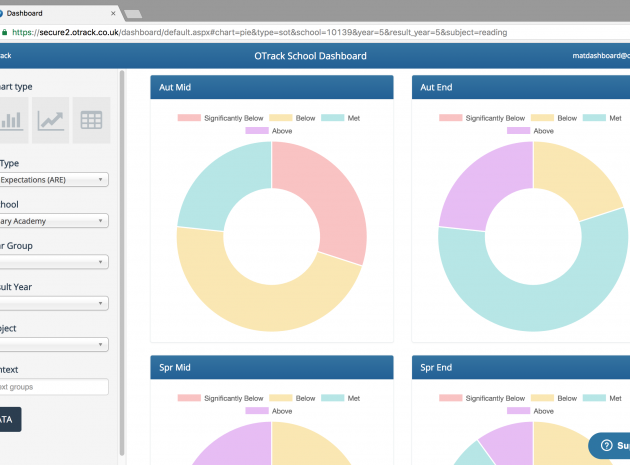Viewport: 630px width, 465px height.
Task: Select the bar chart type icon
Action: click(x=12, y=120)
